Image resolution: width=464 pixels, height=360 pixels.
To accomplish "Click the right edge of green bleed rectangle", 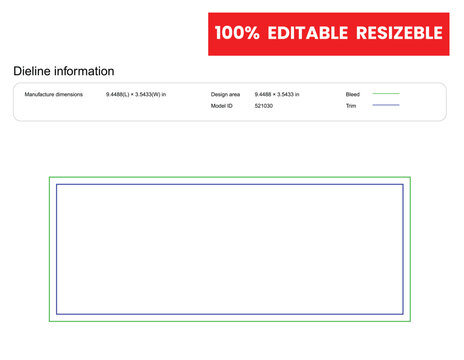I will click(410, 249).
